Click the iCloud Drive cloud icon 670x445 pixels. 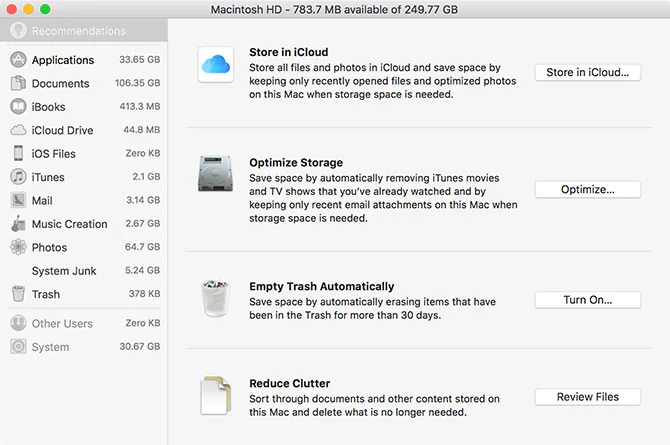pos(18,130)
